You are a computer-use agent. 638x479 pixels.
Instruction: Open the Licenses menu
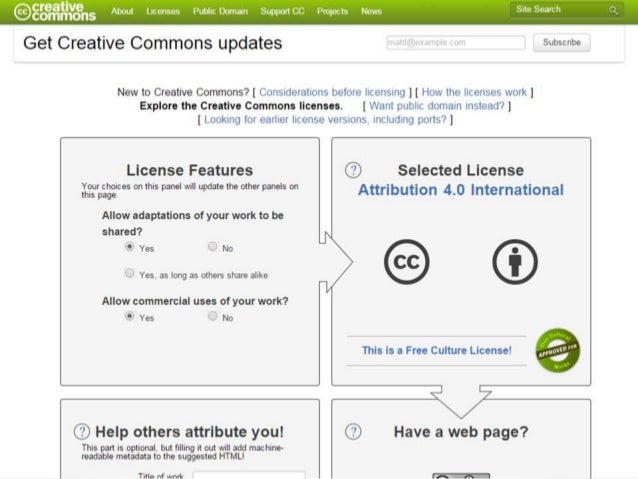pyautogui.click(x=163, y=11)
